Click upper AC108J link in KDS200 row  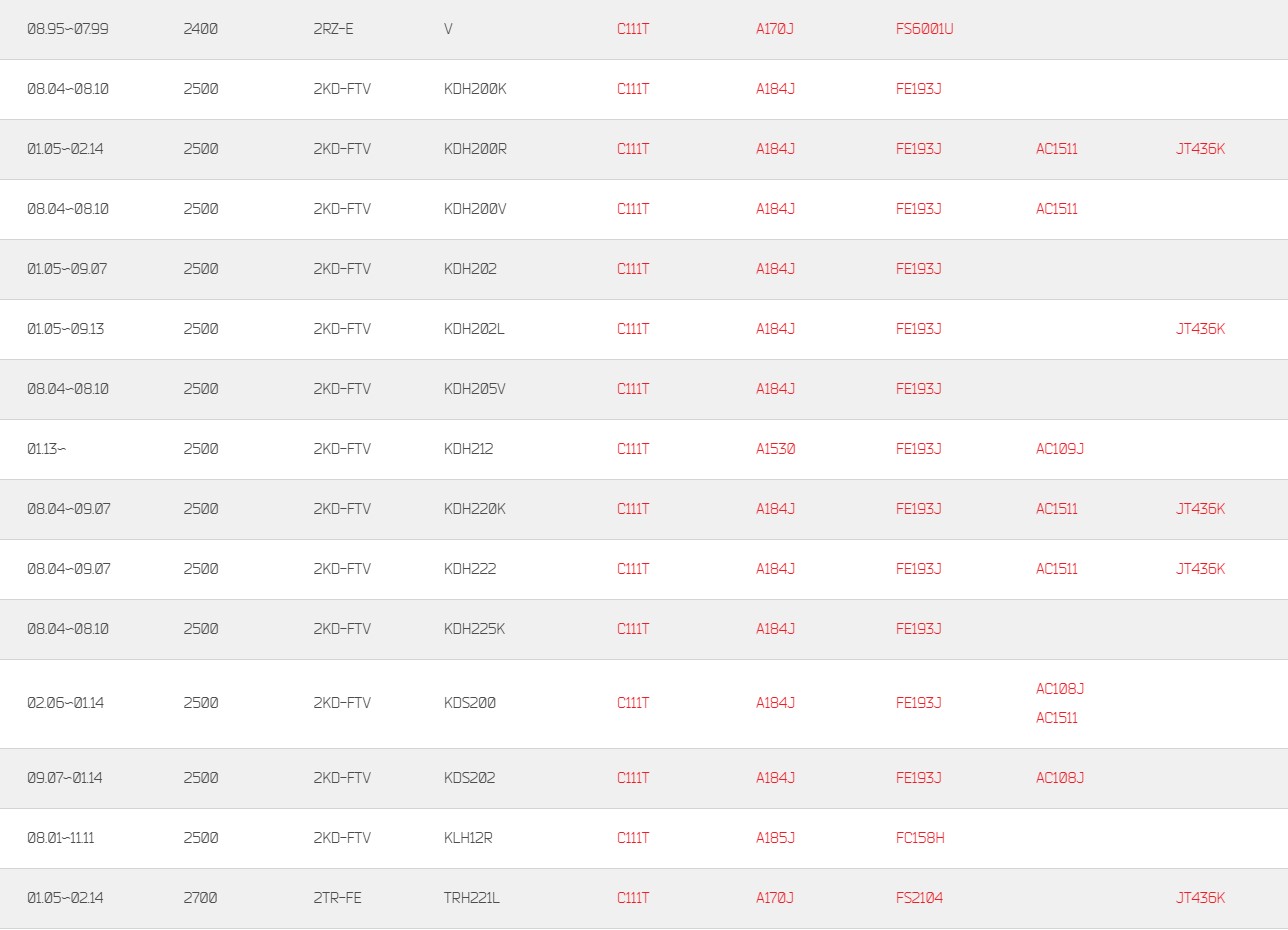point(1060,689)
